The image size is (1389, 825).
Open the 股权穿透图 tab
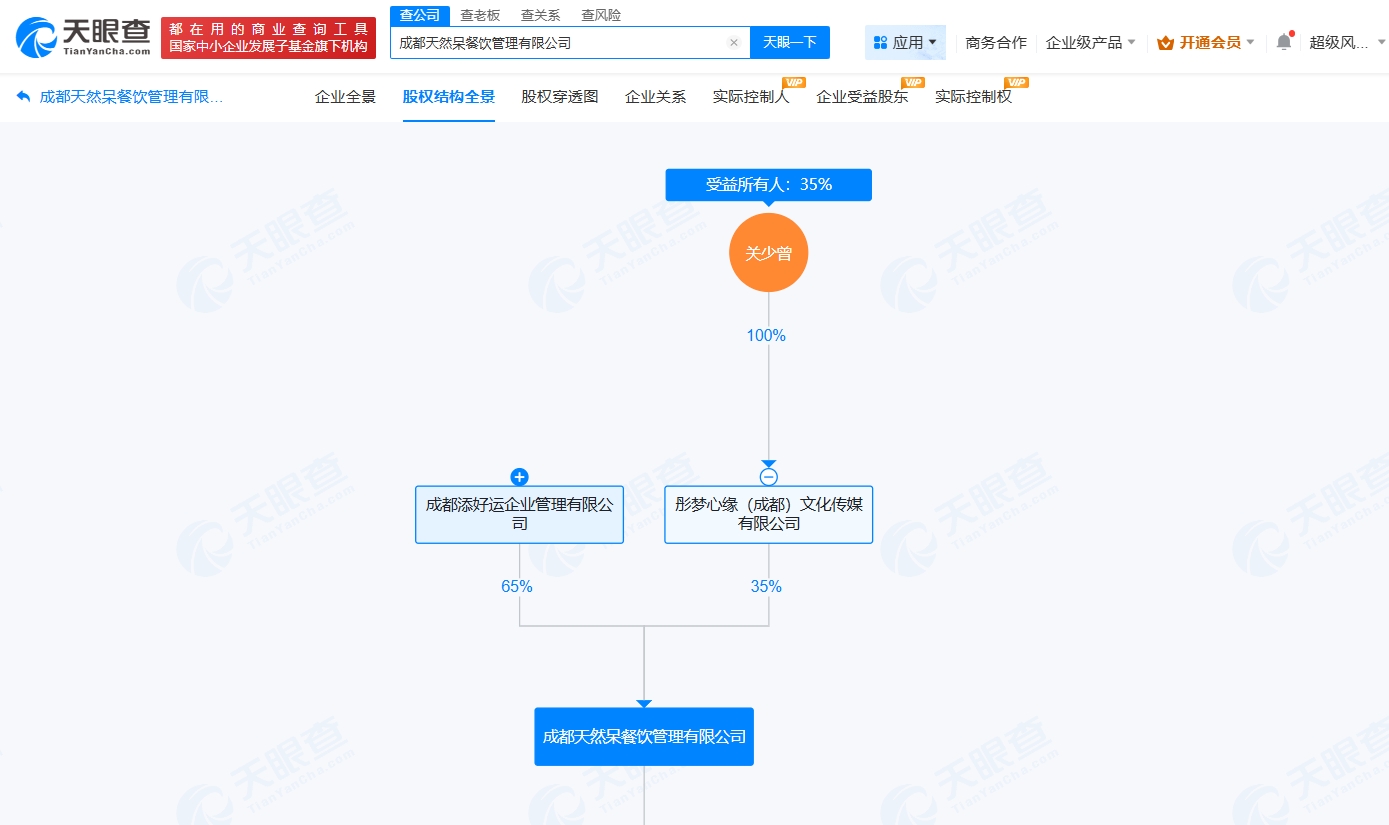(x=559, y=97)
